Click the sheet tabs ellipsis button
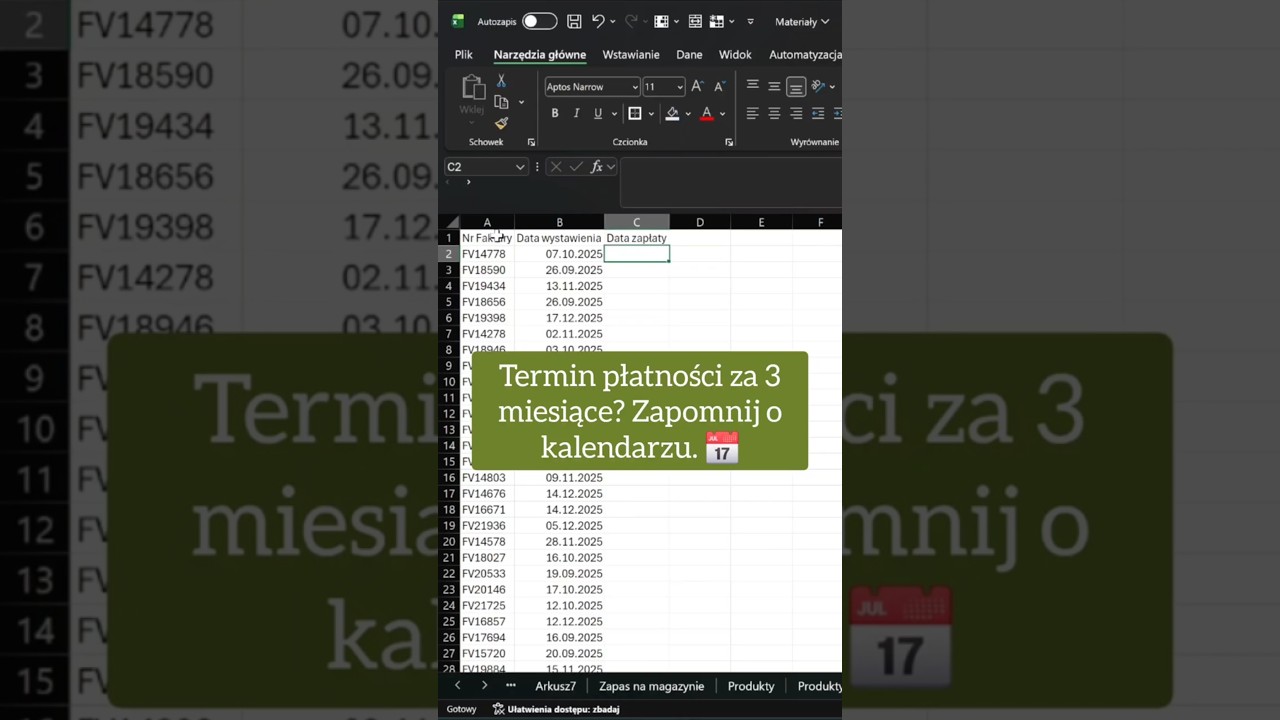This screenshot has height=720, width=1280. pos(511,686)
